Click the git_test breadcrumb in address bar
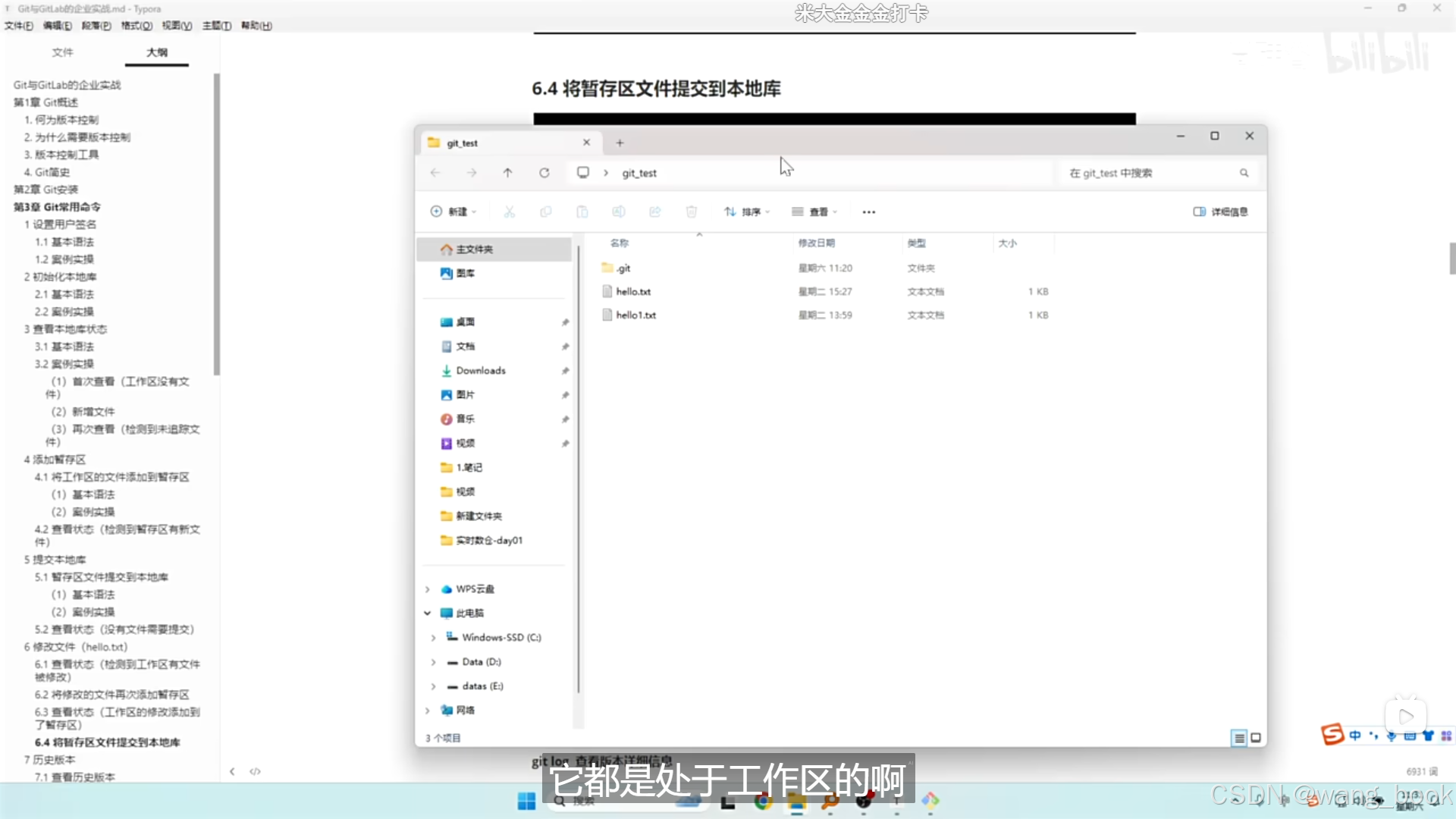Image resolution: width=1456 pixels, height=819 pixels. (639, 173)
